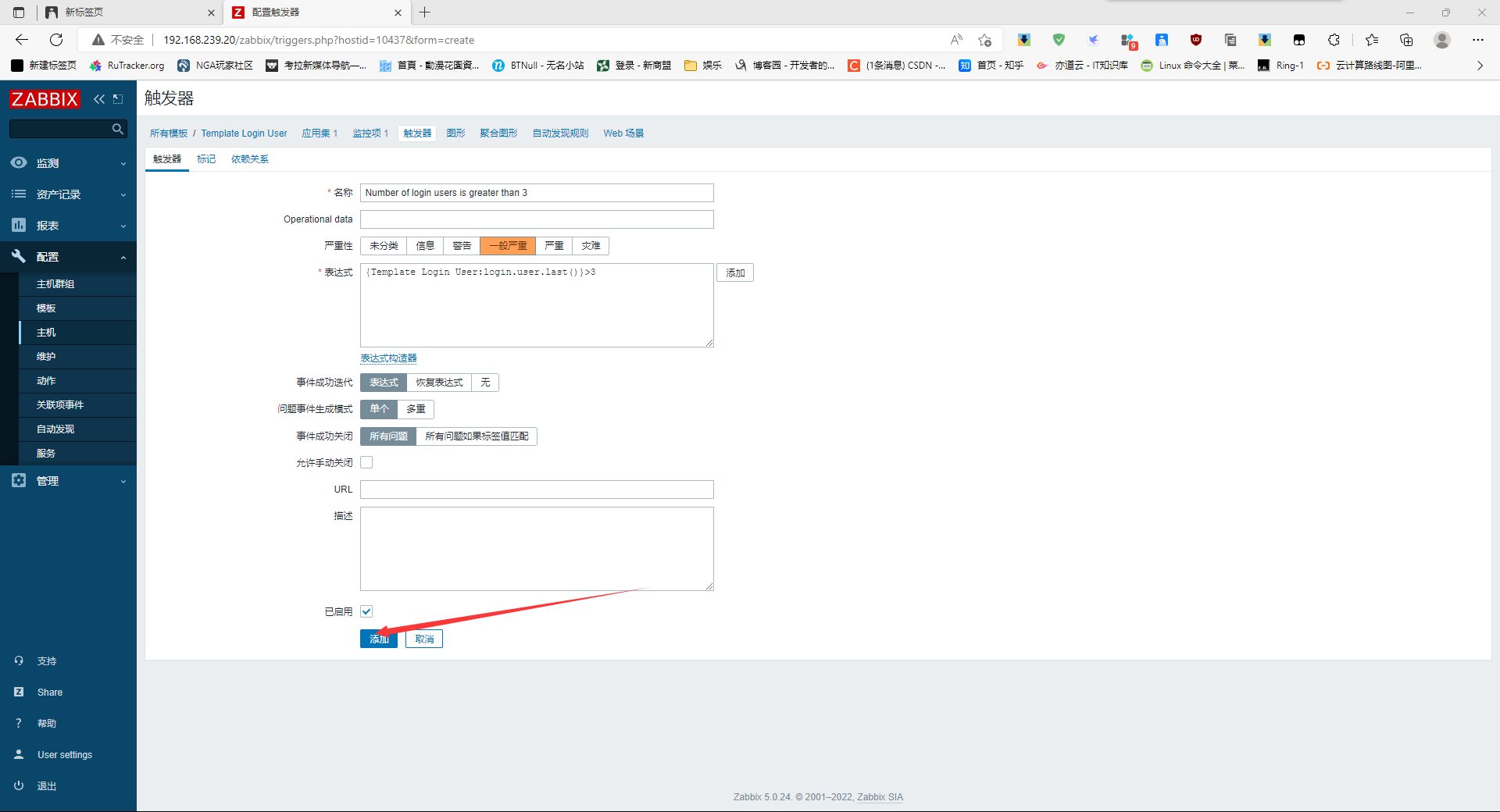Open browser settings ellipsis menu
The width and height of the screenshot is (1500, 812).
click(x=1478, y=40)
